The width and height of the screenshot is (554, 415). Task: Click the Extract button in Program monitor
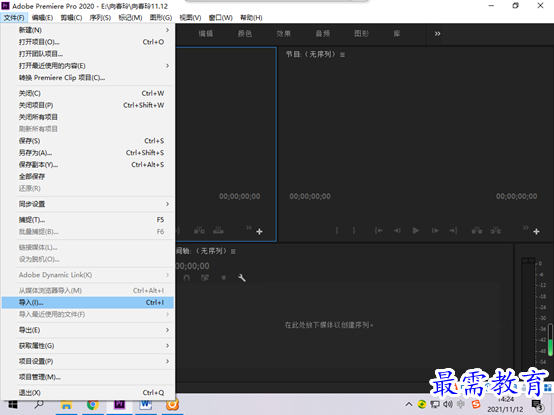point(495,231)
